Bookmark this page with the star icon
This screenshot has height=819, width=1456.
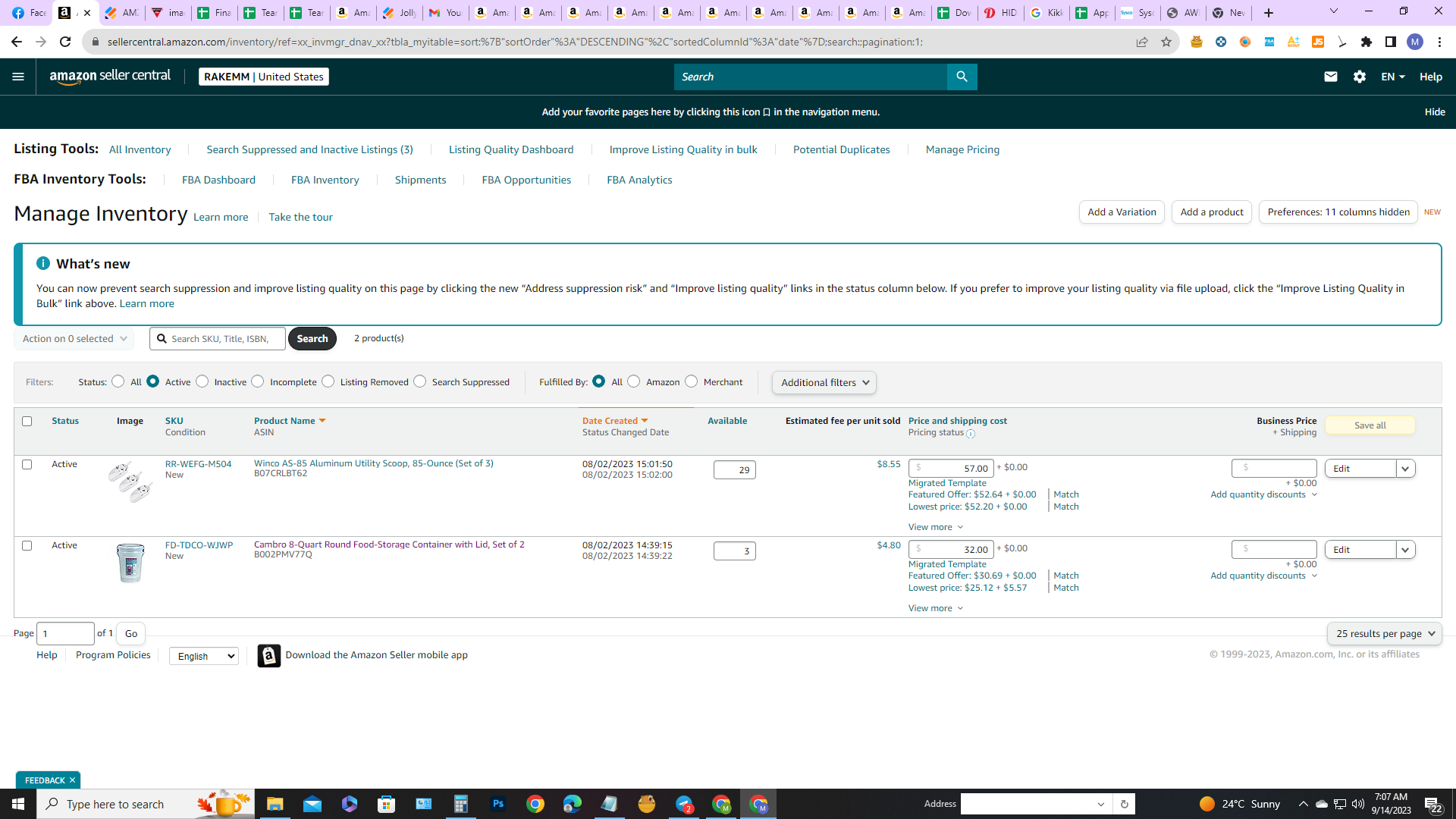1166,42
